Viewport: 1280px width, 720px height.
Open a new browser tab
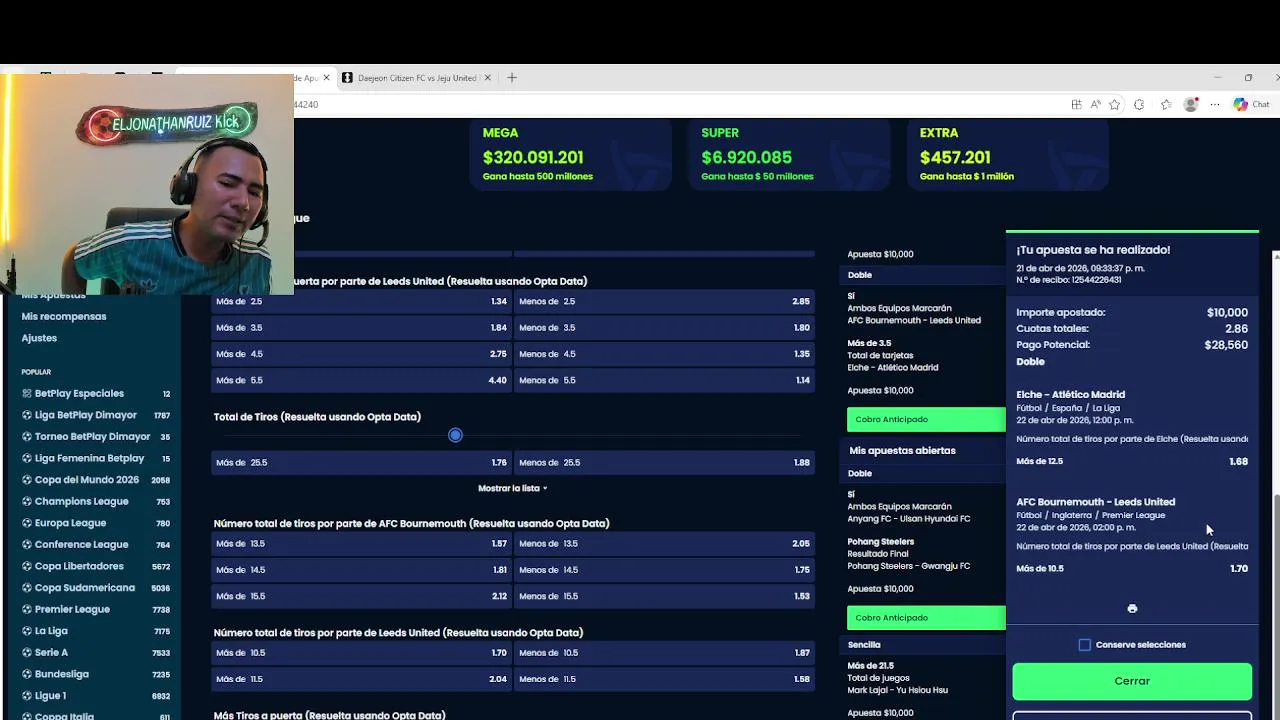512,78
